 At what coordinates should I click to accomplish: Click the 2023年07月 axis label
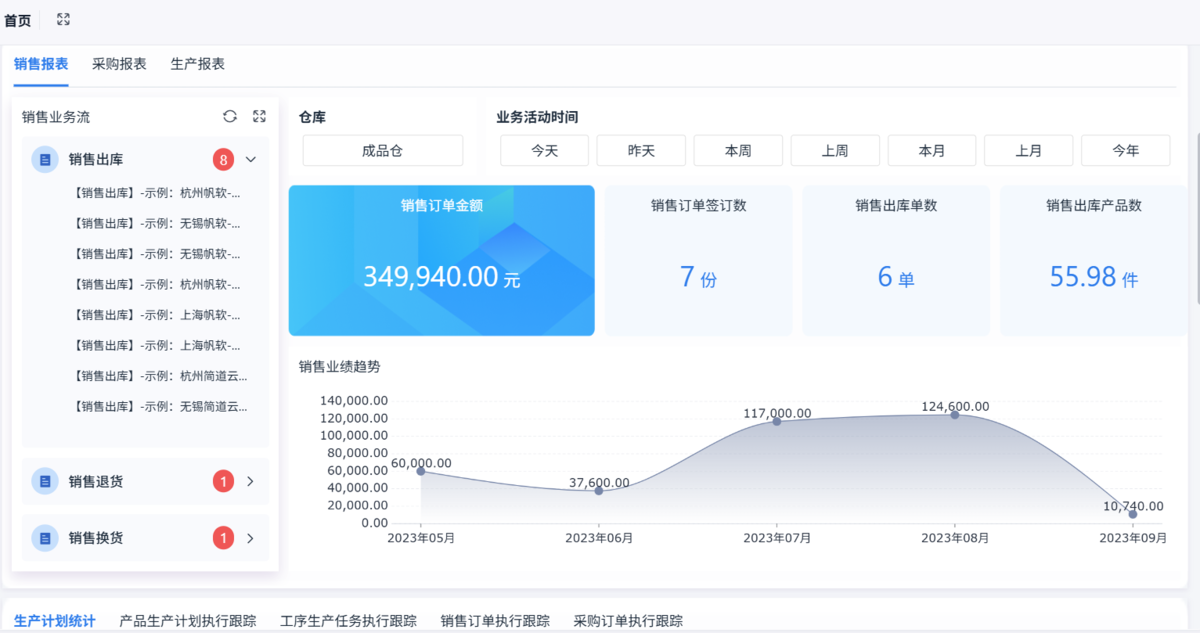(777, 538)
